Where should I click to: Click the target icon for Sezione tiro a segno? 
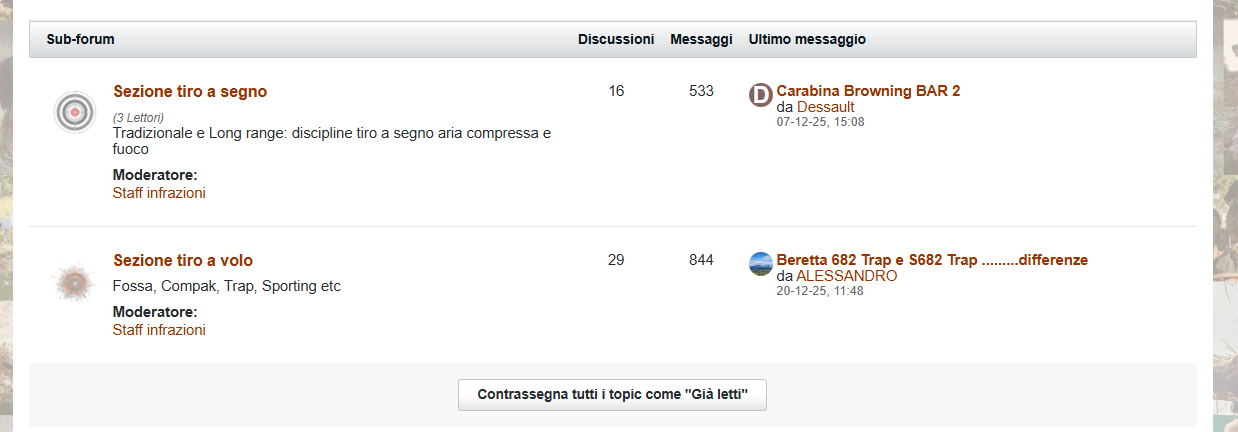click(x=74, y=112)
